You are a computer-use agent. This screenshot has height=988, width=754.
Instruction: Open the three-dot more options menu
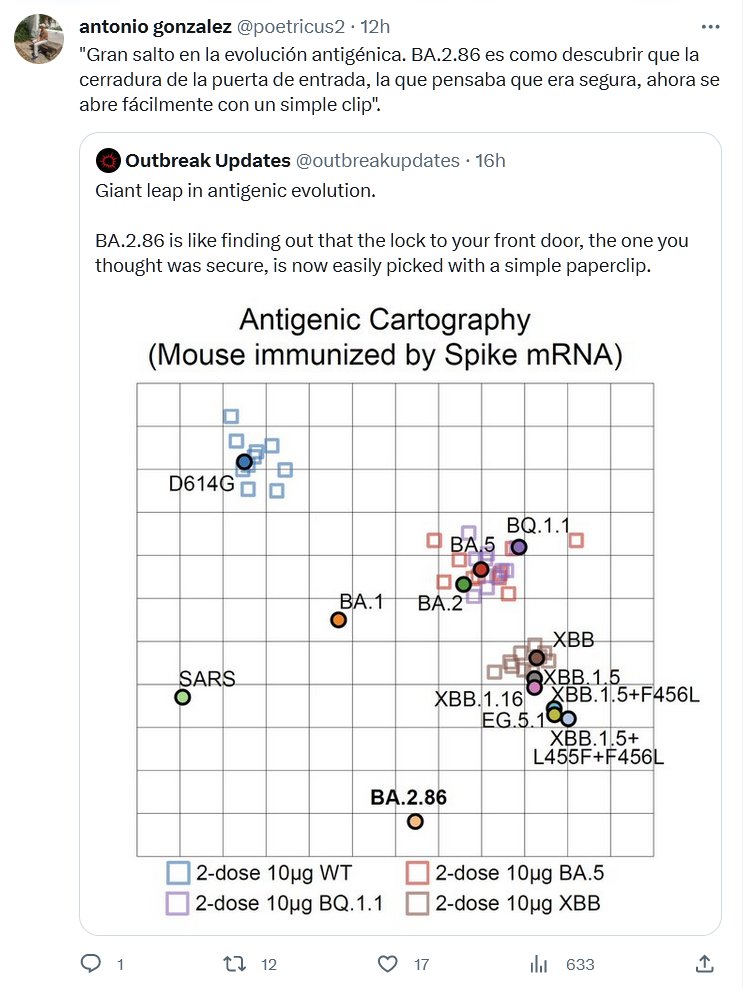pyautogui.click(x=710, y=26)
